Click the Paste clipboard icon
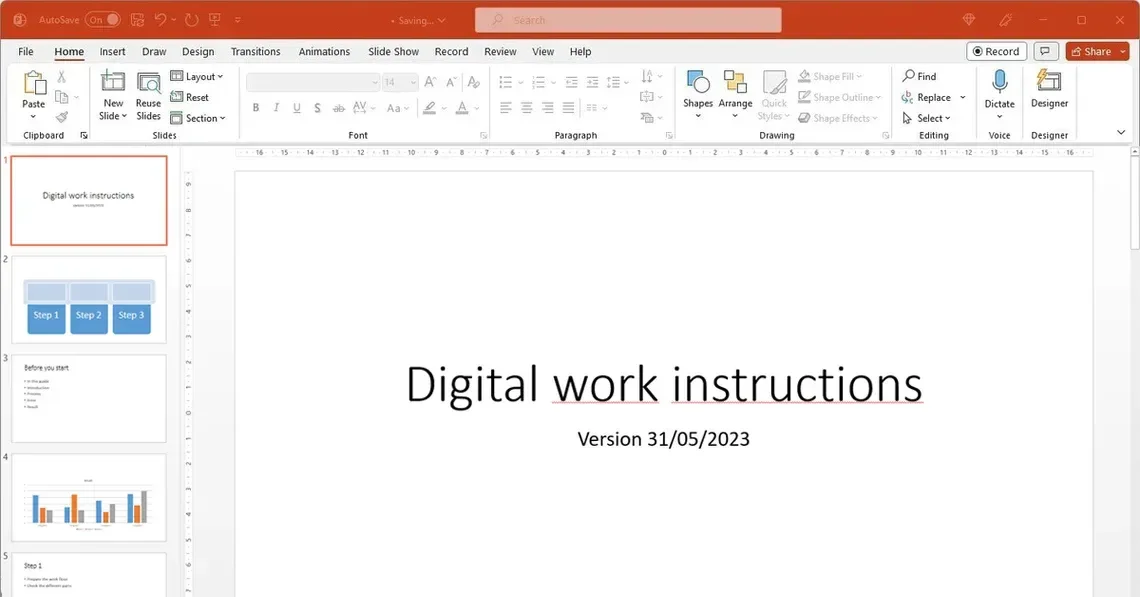The height and width of the screenshot is (597, 1140). [34, 84]
